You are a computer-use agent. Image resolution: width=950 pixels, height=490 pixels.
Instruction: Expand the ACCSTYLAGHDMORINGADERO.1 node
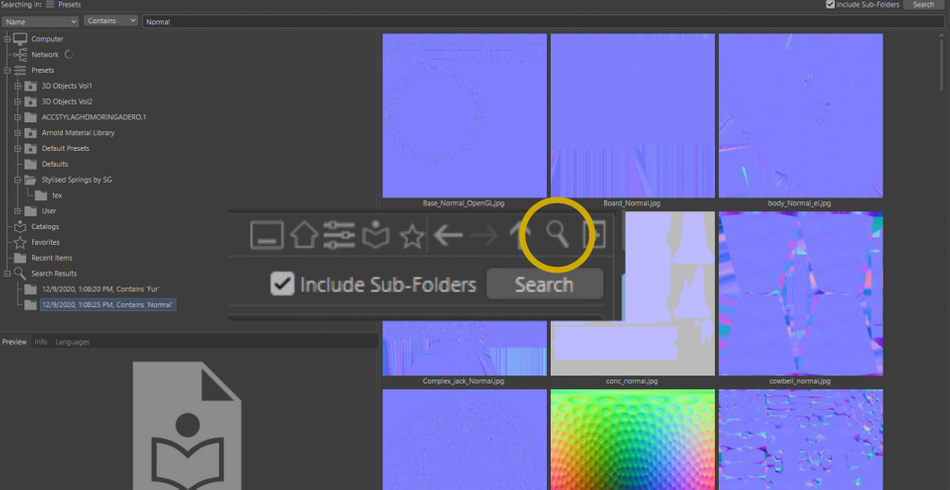pyautogui.click(x=18, y=117)
